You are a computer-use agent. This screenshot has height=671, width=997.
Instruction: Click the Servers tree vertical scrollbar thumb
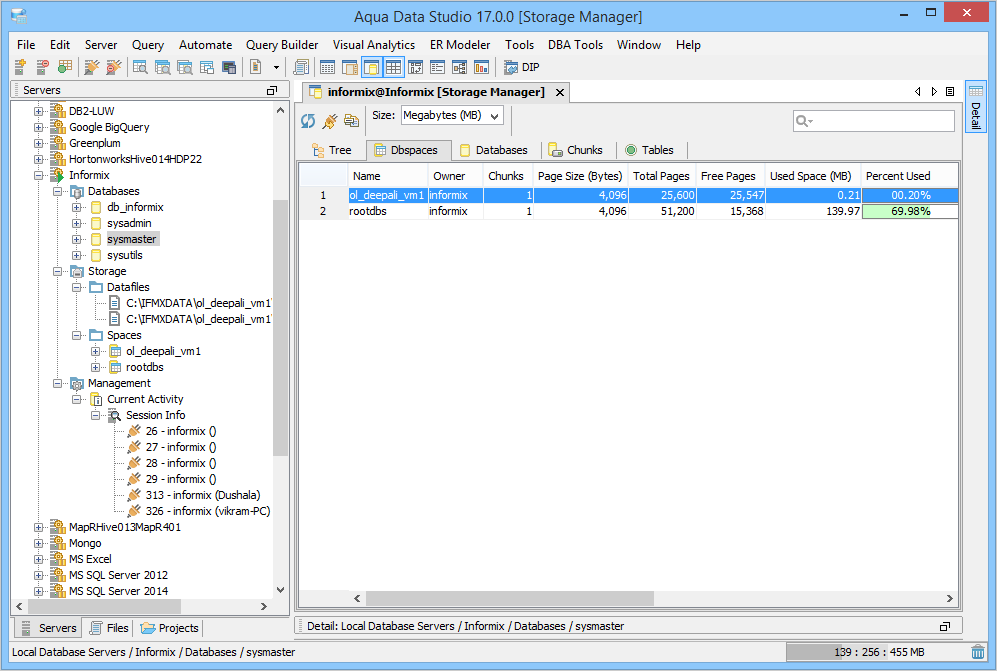[x=280, y=328]
